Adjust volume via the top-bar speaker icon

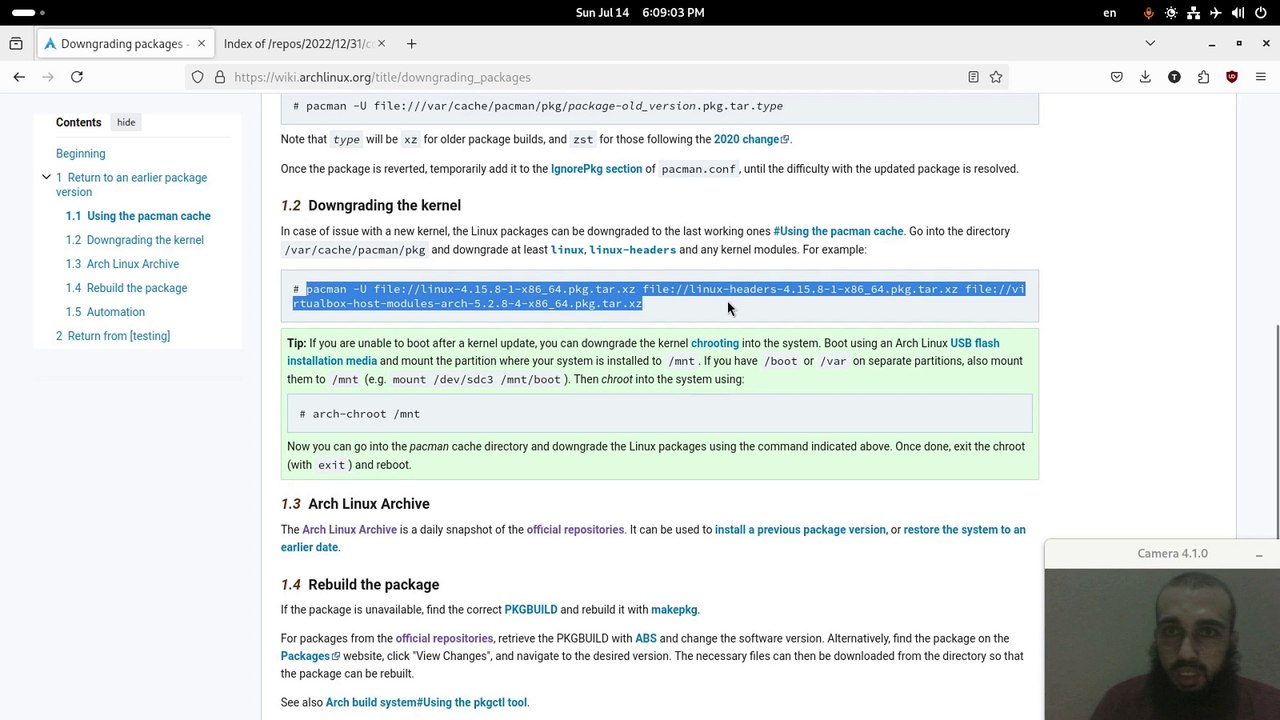point(1238,13)
